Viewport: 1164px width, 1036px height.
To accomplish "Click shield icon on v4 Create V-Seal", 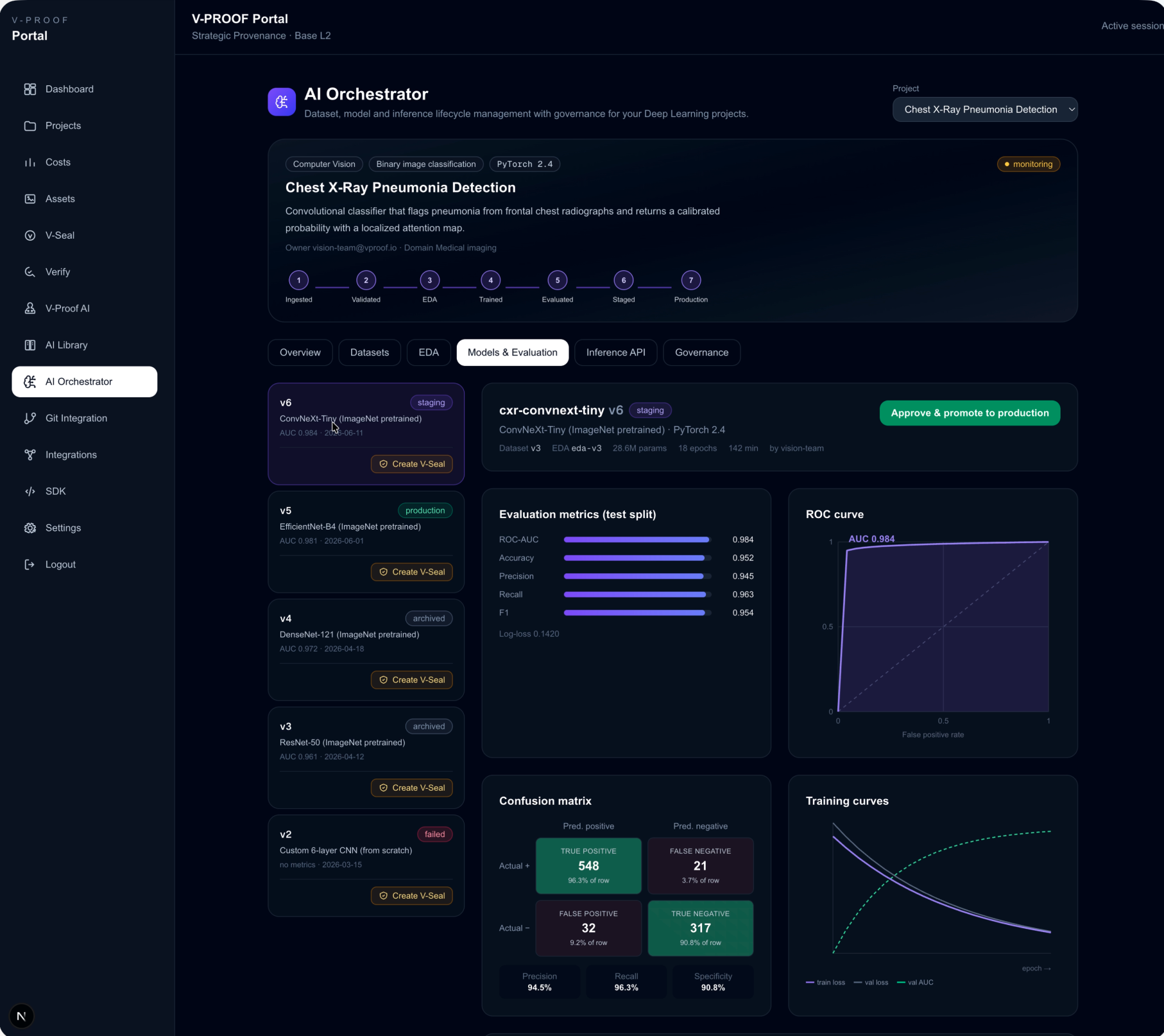I will tap(384, 680).
